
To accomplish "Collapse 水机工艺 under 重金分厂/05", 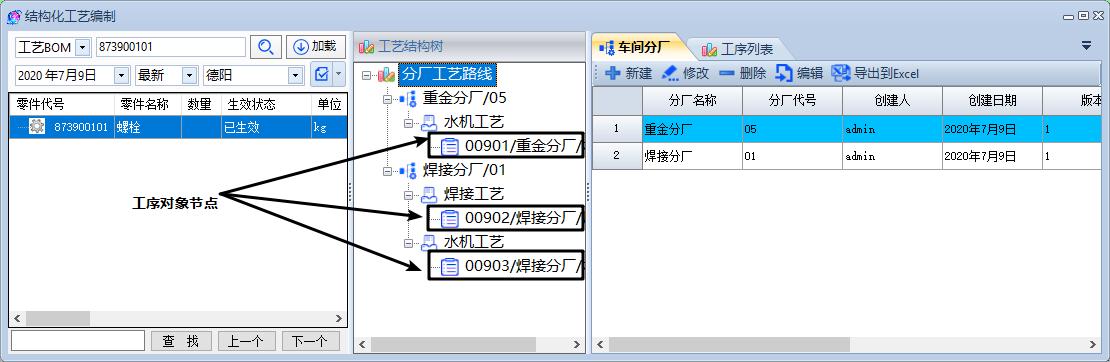I will (408, 123).
